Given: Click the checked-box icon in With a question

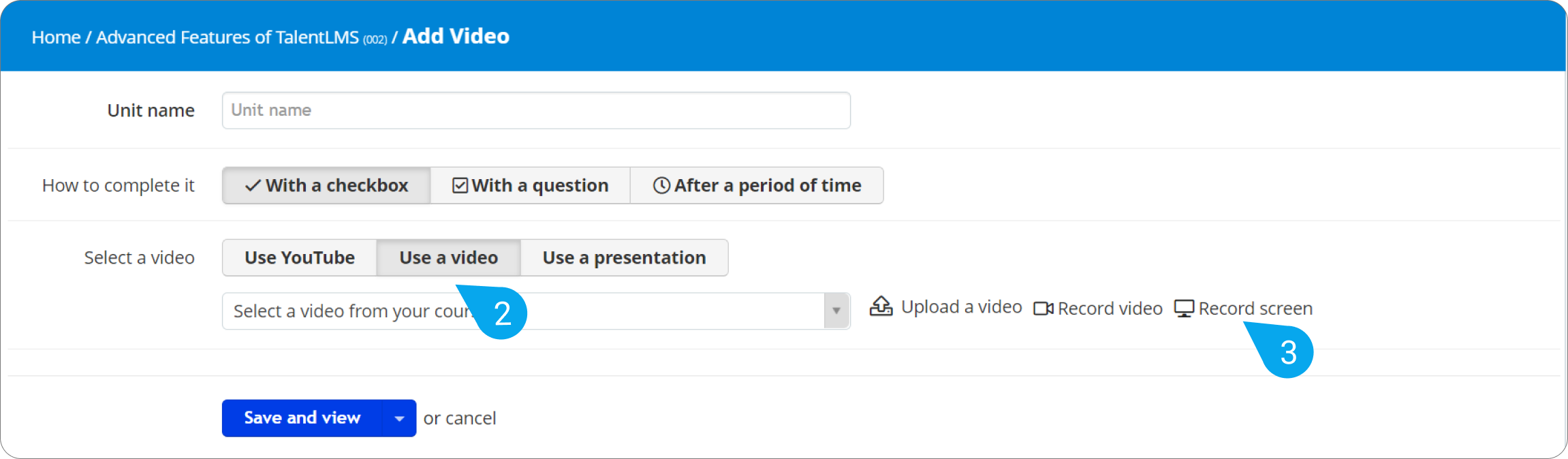Looking at the screenshot, I should 460,185.
